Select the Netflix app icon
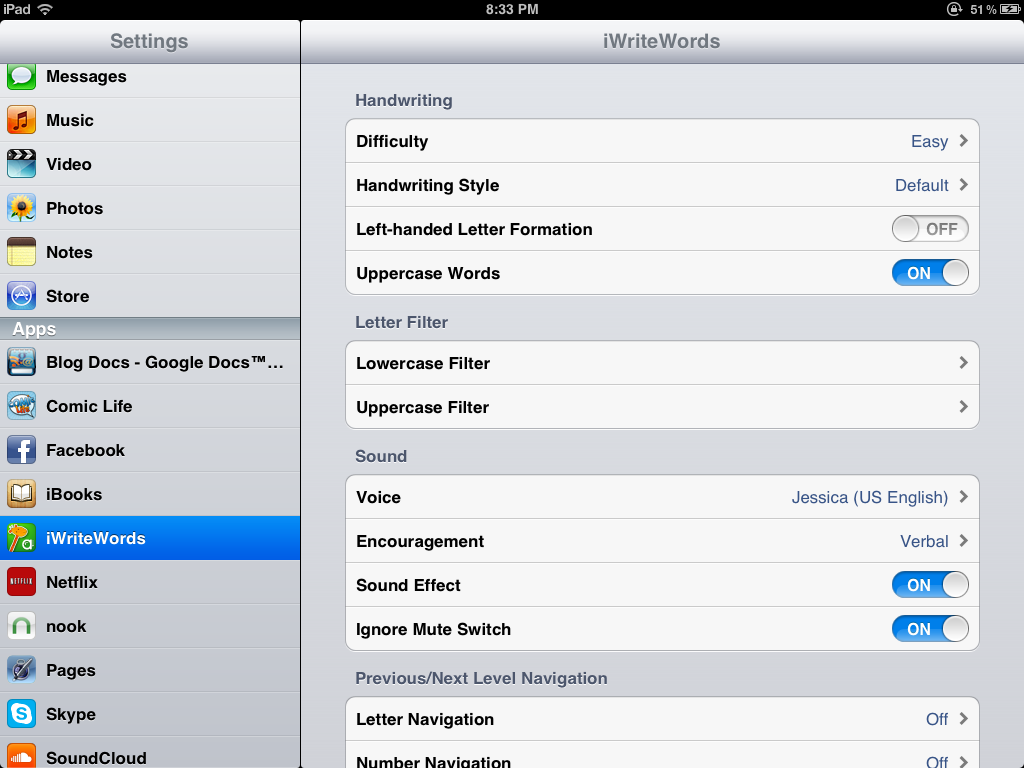This screenshot has width=1024, height=768. point(21,582)
